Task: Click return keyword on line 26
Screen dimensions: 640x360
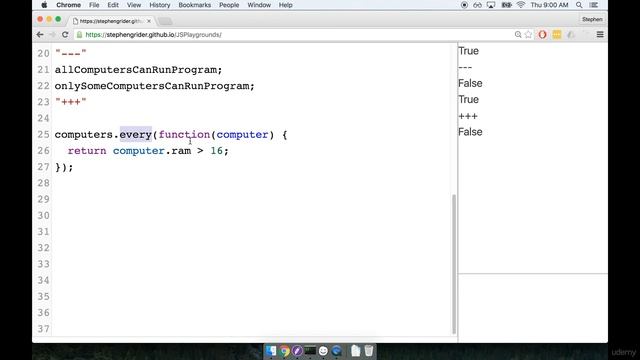Action: pyautogui.click(x=87, y=151)
